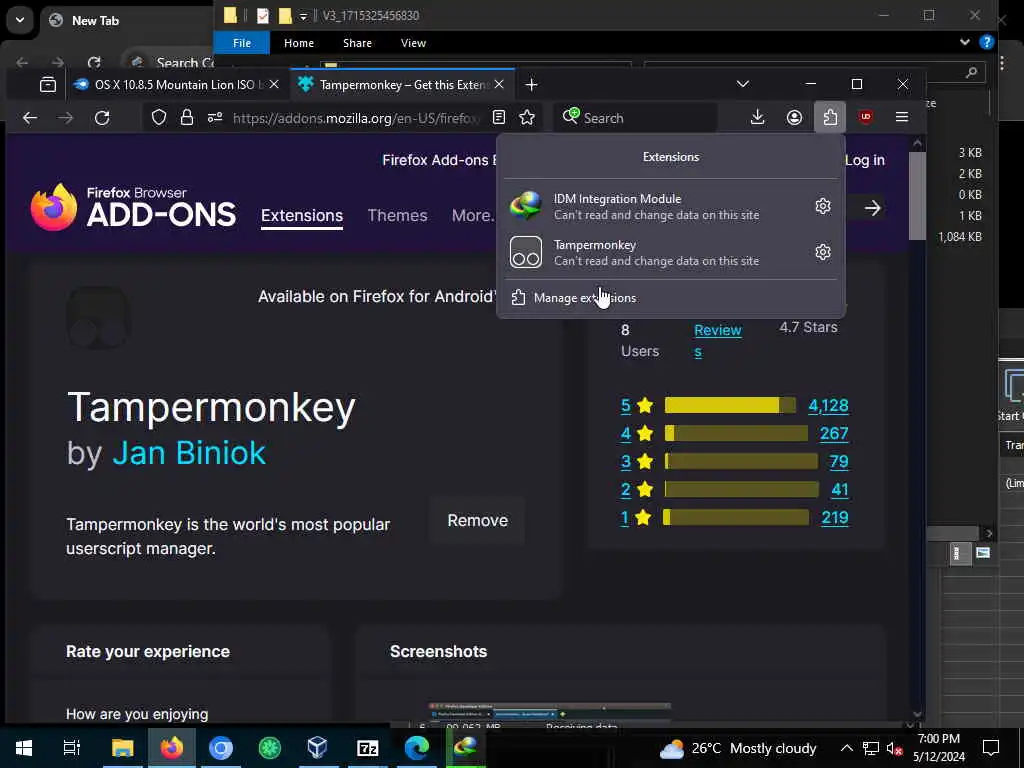Open Extensions section on Add-ons site
The width and height of the screenshot is (1024, 768).
tap(302, 216)
